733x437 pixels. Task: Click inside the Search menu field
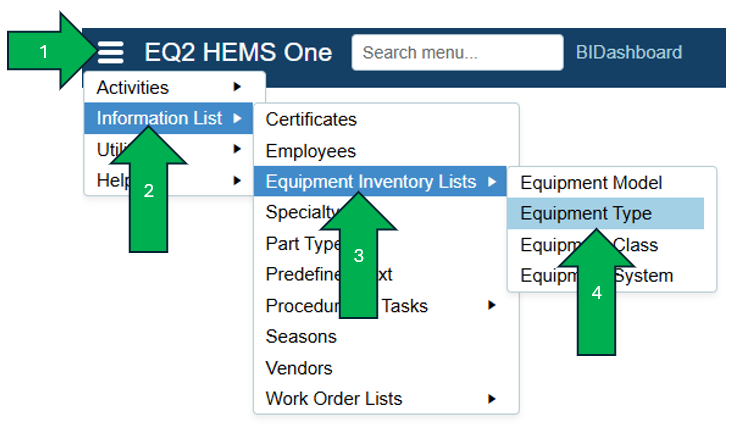457,53
